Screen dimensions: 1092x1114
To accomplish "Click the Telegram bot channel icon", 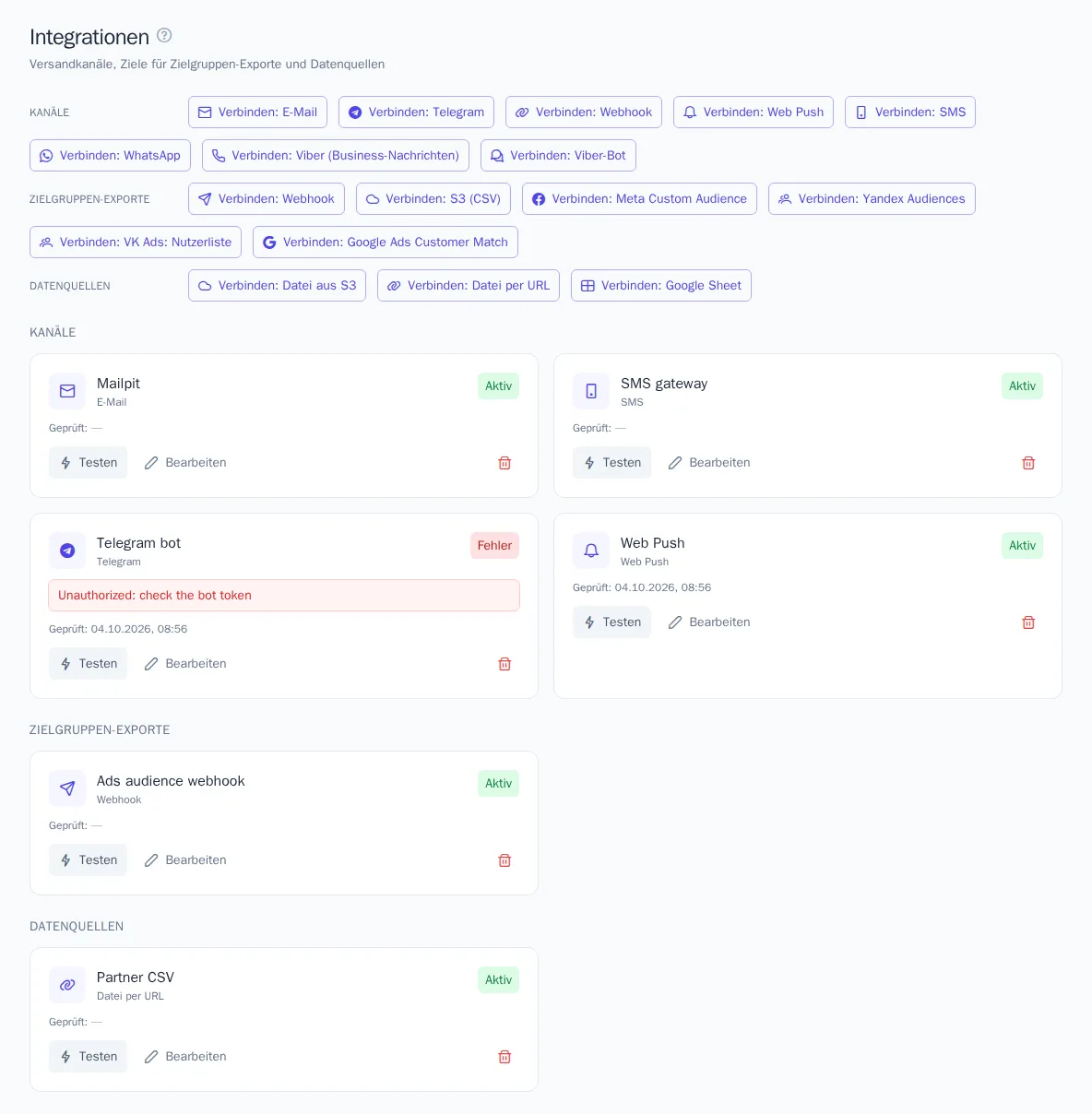I will tap(67, 551).
